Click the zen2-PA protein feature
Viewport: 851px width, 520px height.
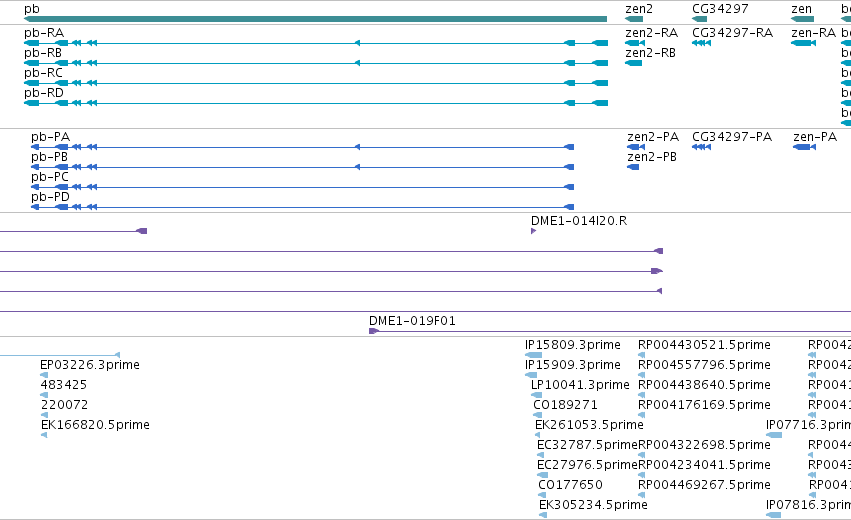pyautogui.click(x=636, y=147)
